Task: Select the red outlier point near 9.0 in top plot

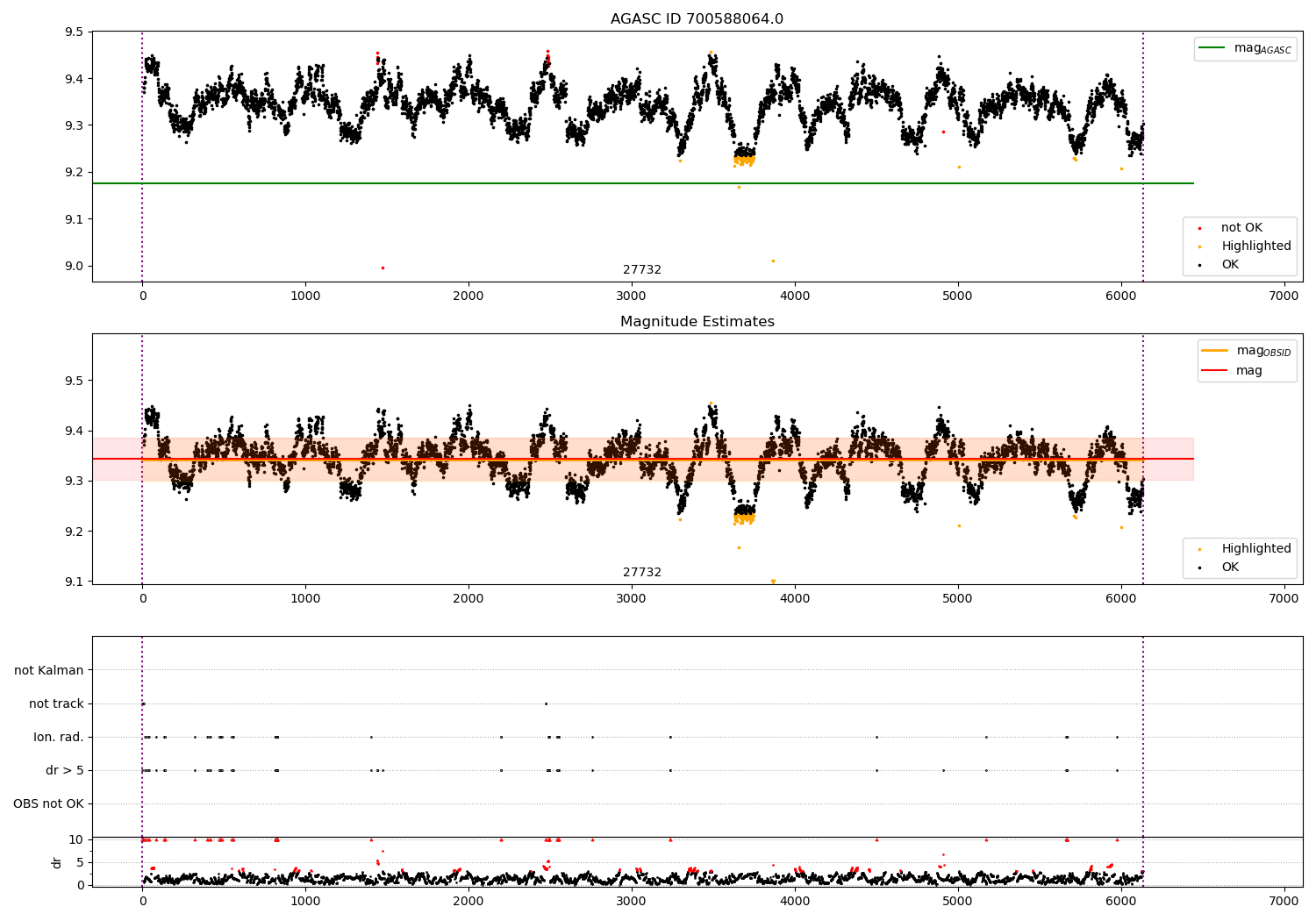Action: (383, 268)
